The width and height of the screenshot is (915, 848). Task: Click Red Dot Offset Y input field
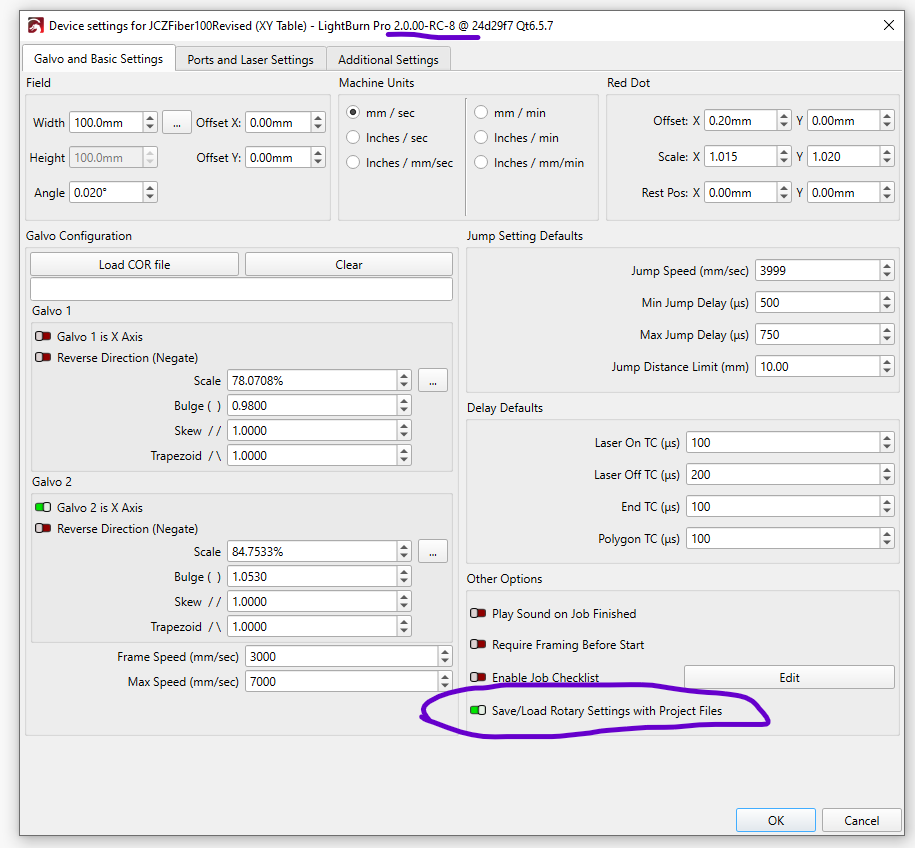point(843,121)
